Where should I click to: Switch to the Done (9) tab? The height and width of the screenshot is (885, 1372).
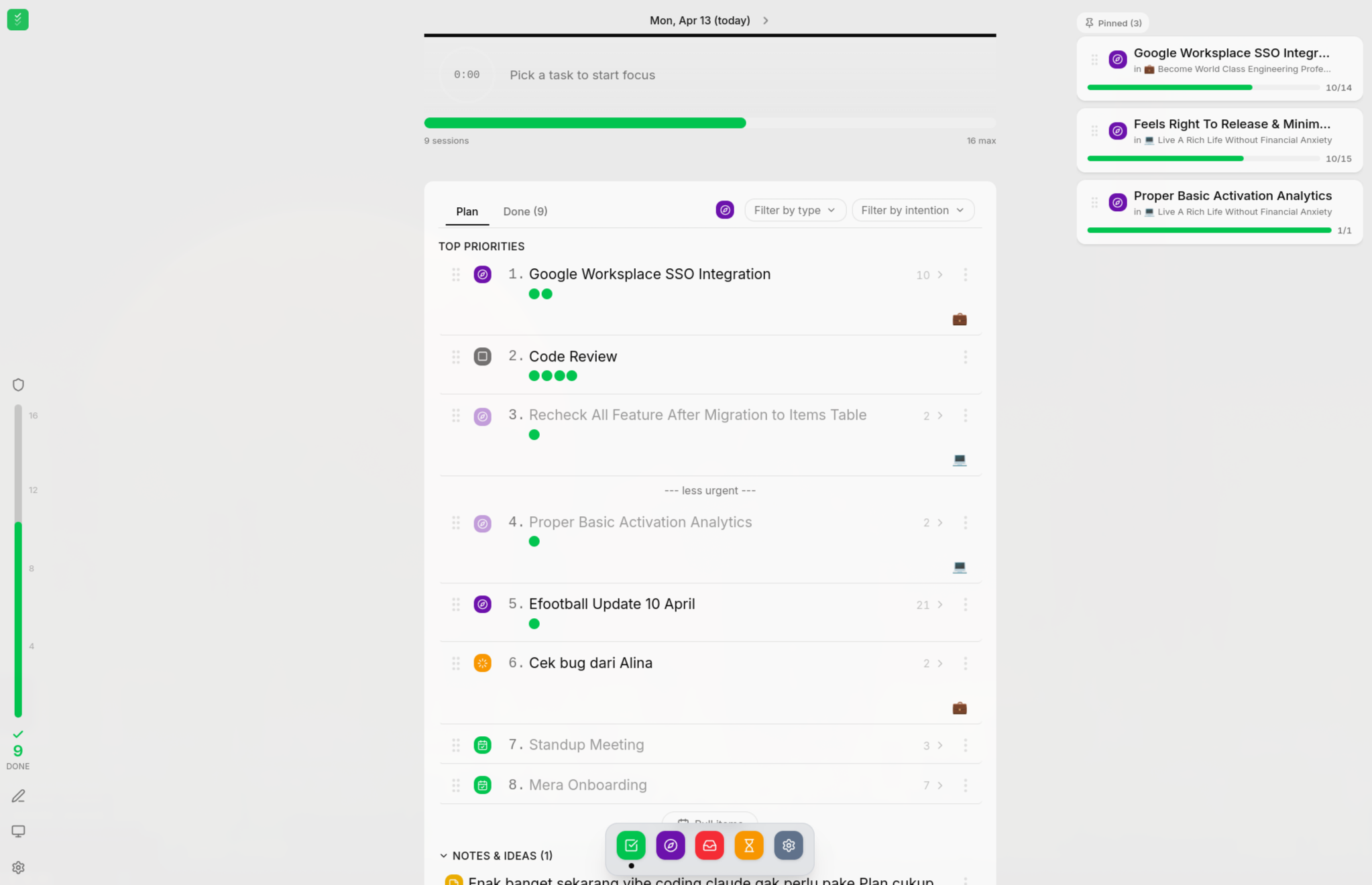525,211
